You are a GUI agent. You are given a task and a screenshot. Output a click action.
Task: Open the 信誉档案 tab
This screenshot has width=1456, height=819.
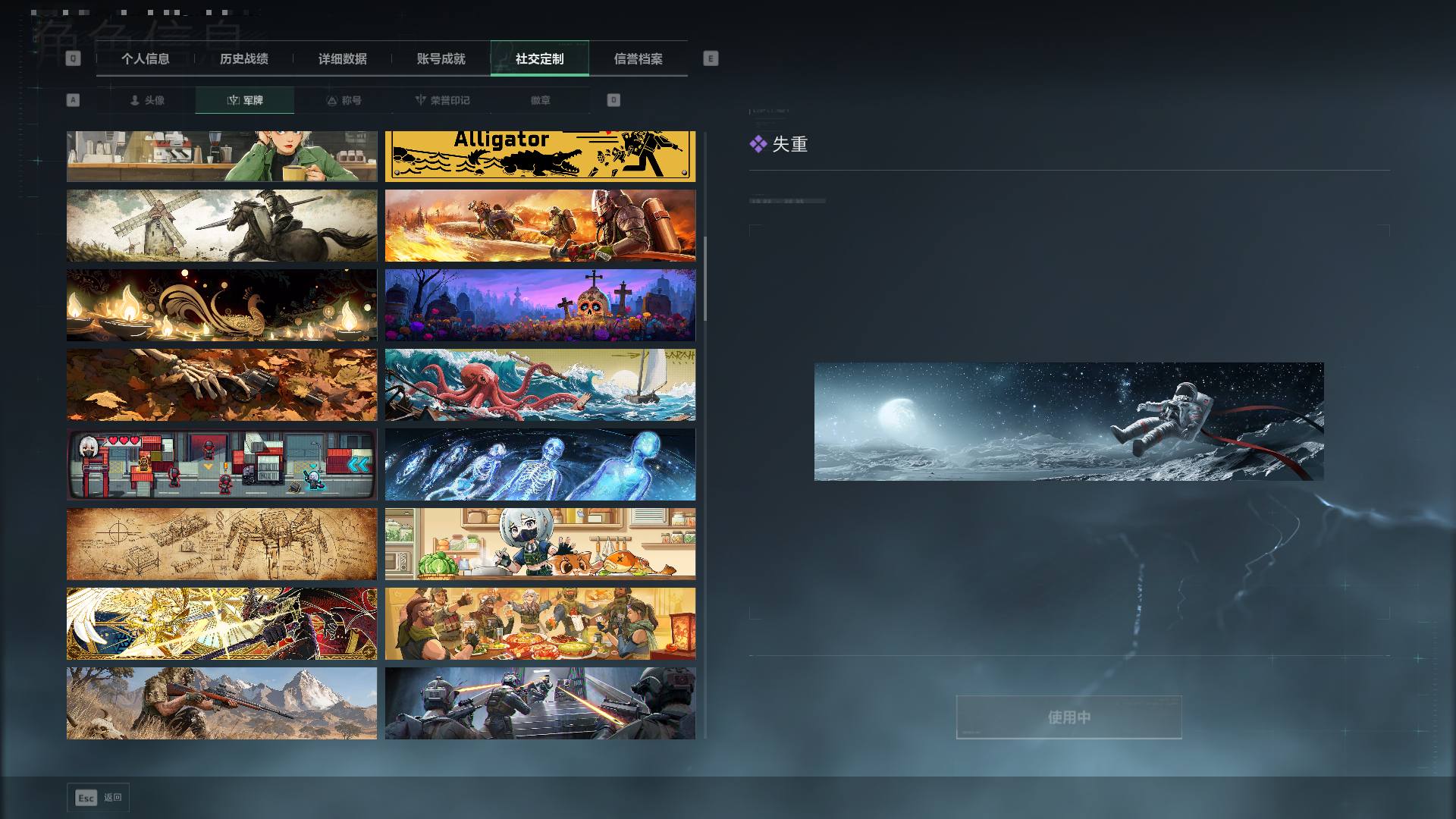tap(638, 58)
